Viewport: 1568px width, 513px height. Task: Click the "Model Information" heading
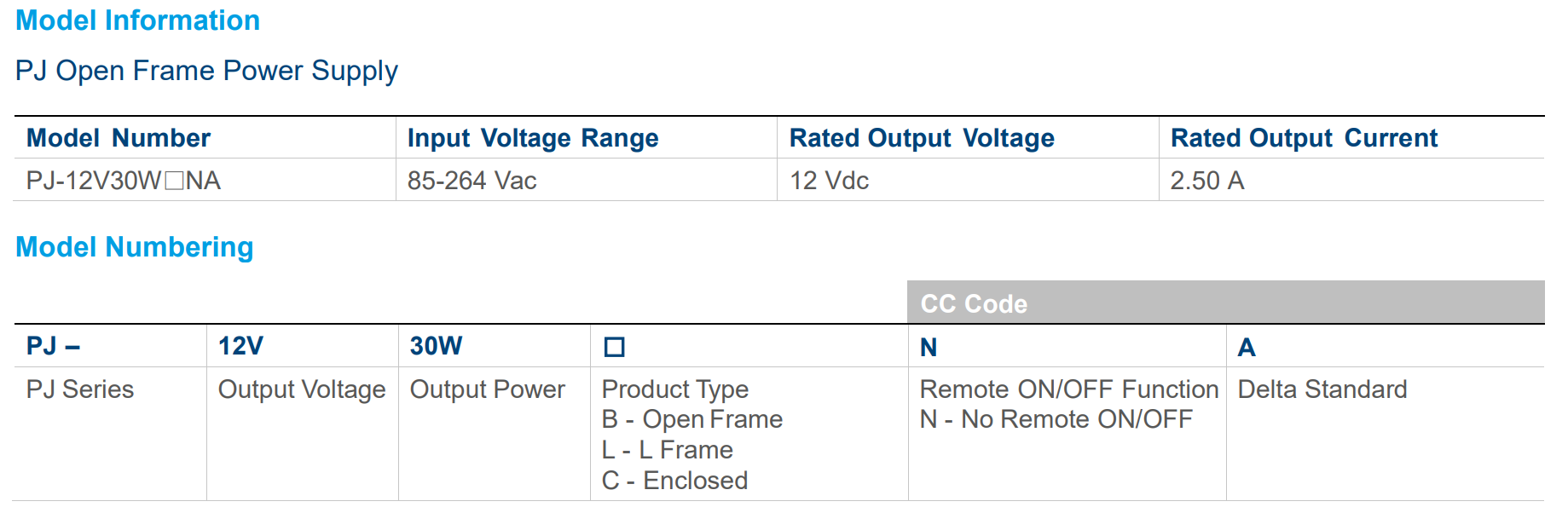137,20
